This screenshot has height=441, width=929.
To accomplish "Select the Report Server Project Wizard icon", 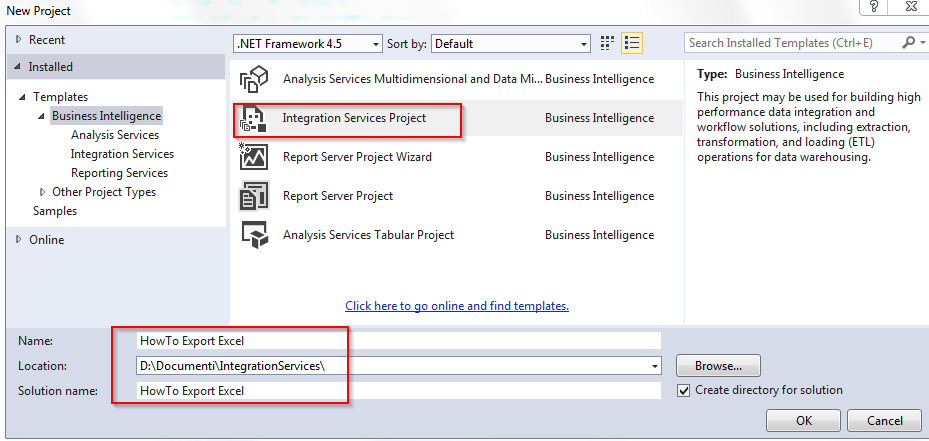I will coord(254,157).
